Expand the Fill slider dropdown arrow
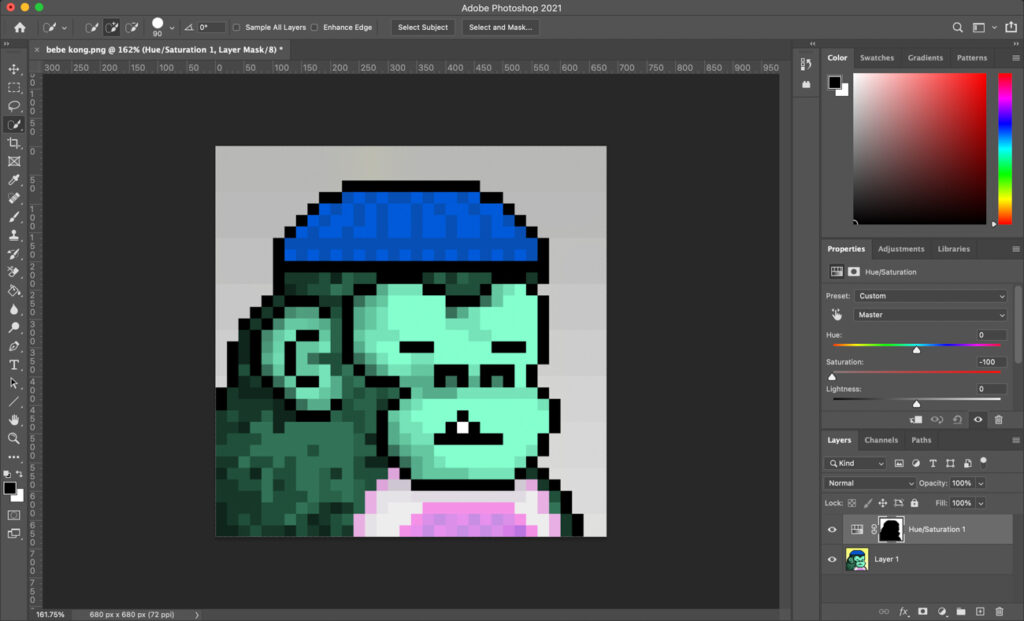The width and height of the screenshot is (1024, 621). (981, 503)
